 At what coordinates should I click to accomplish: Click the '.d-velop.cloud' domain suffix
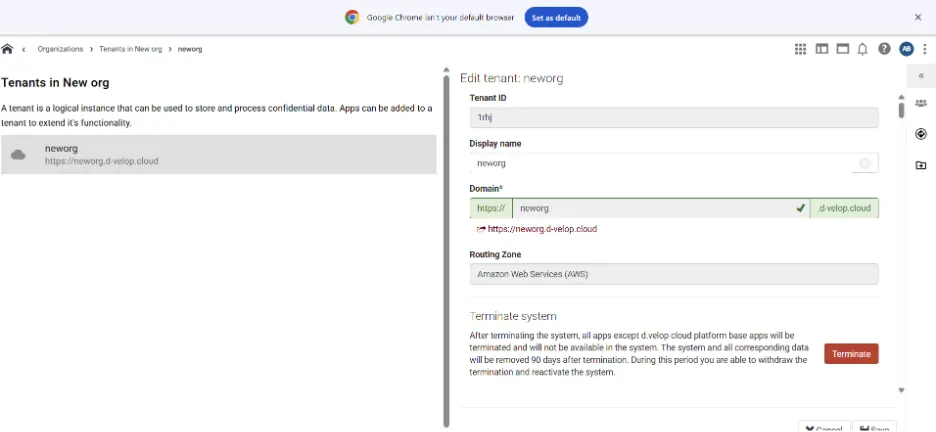click(x=844, y=208)
